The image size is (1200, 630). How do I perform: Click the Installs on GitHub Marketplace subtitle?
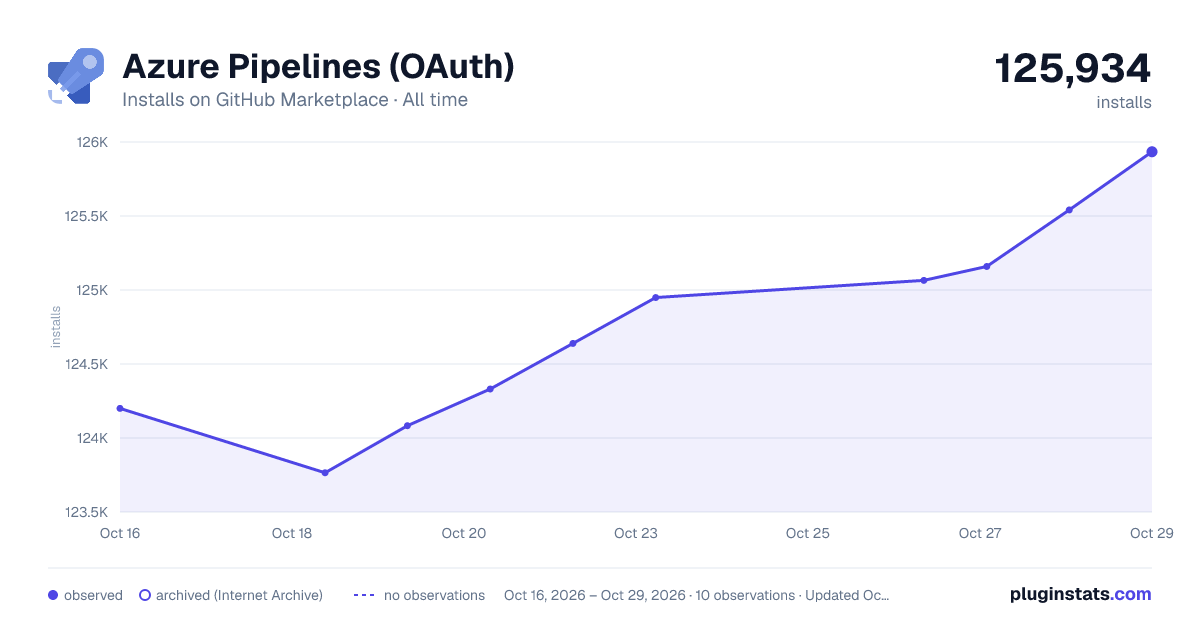click(295, 100)
